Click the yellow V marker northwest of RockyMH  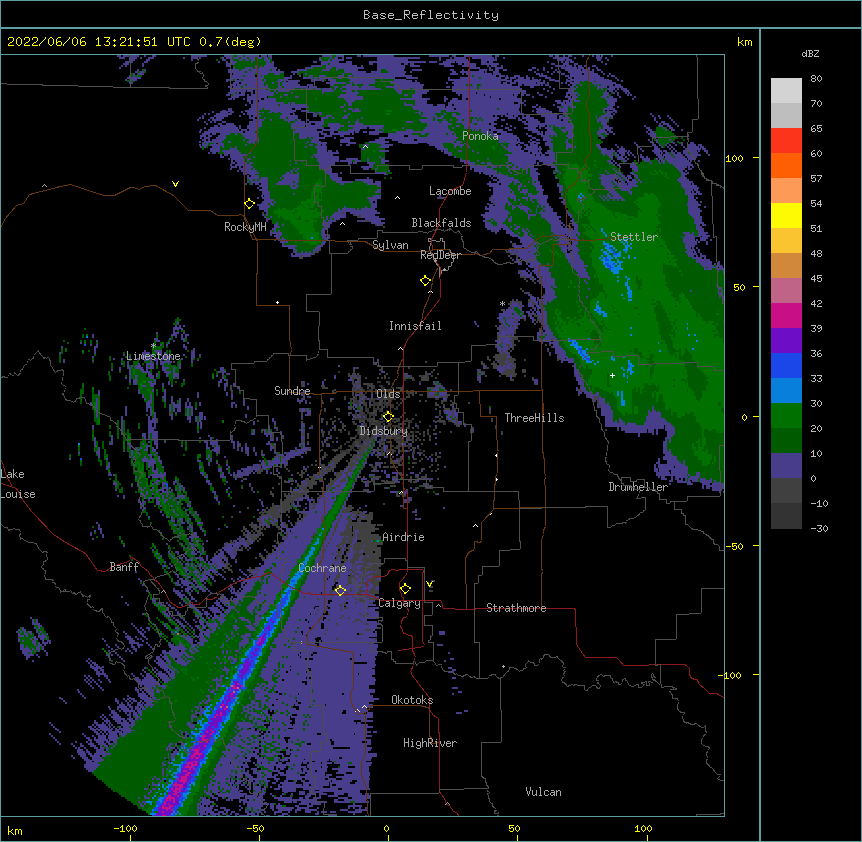[x=175, y=184]
